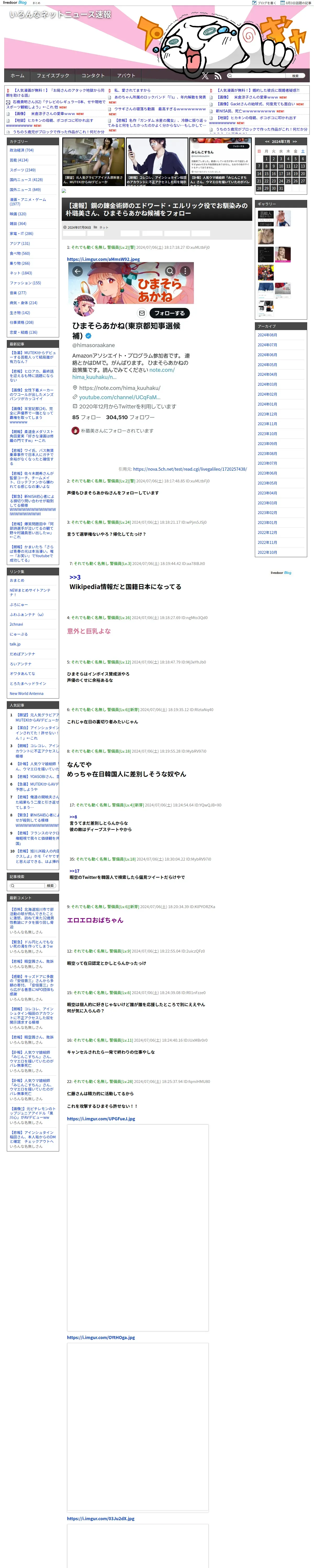The height and width of the screenshot is (1568, 314).
Task: Open 政治経済 (704) category
Action: coord(22,150)
